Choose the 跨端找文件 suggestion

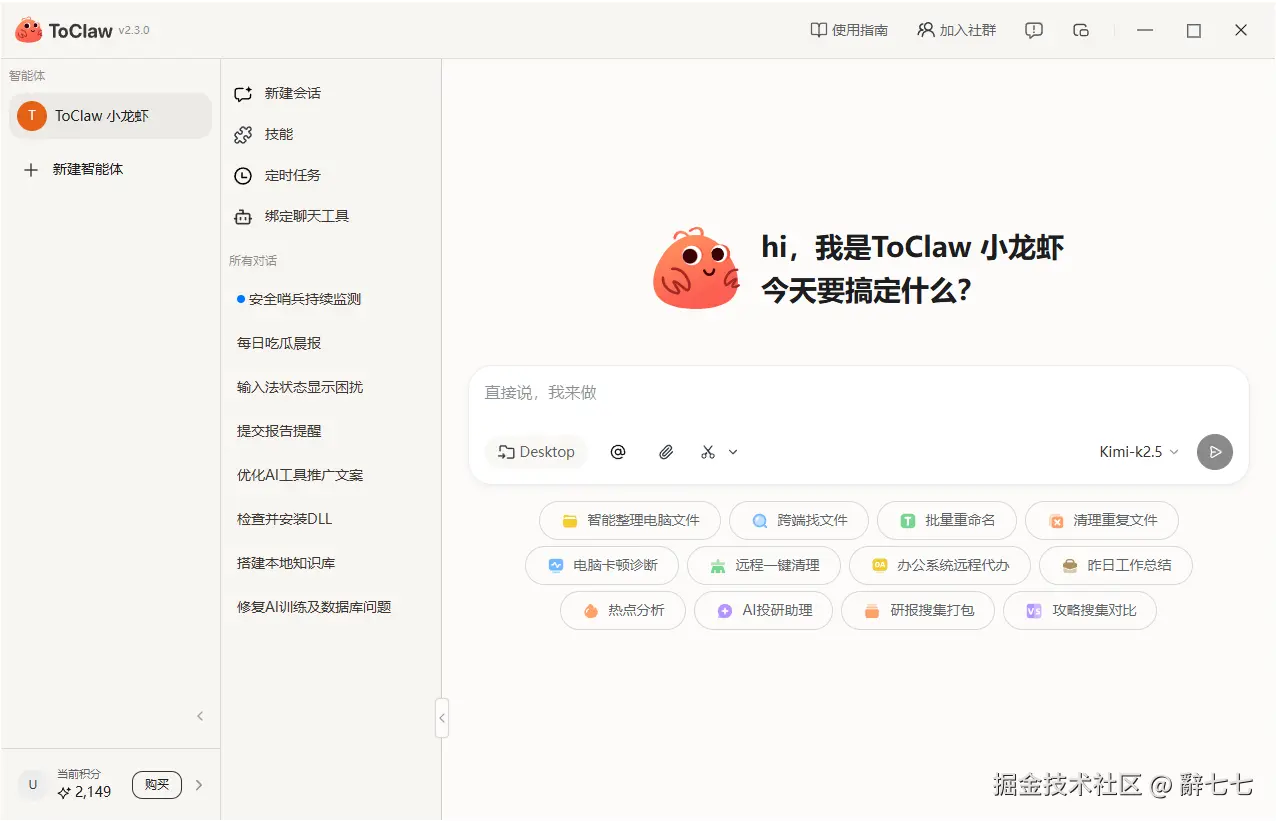(799, 521)
